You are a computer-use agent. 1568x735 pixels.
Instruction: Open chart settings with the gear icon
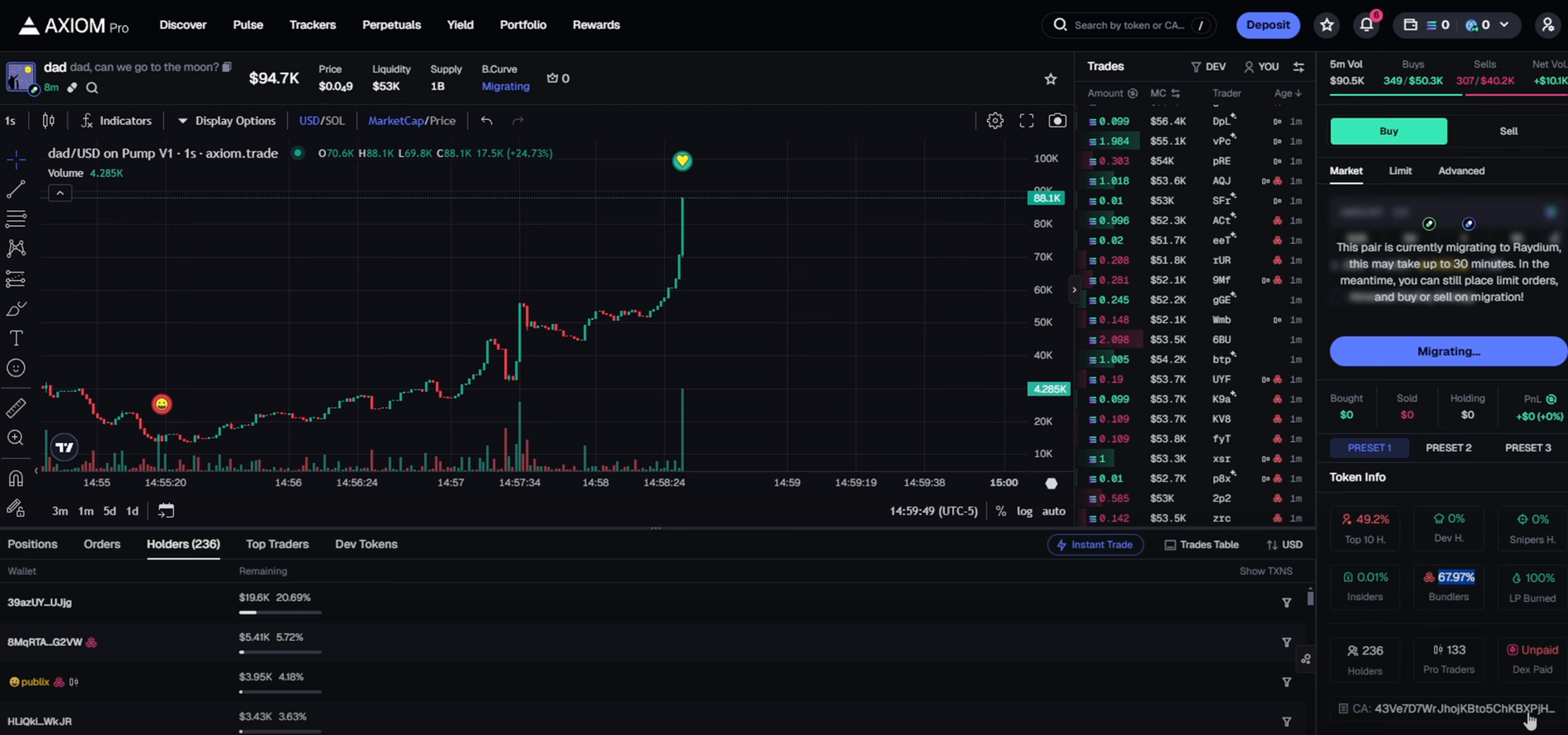pyautogui.click(x=995, y=120)
